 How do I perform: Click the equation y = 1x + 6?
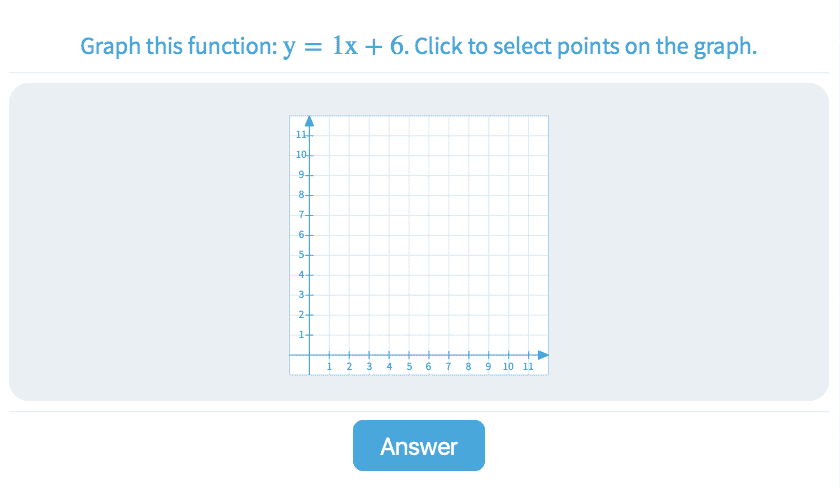tap(345, 47)
